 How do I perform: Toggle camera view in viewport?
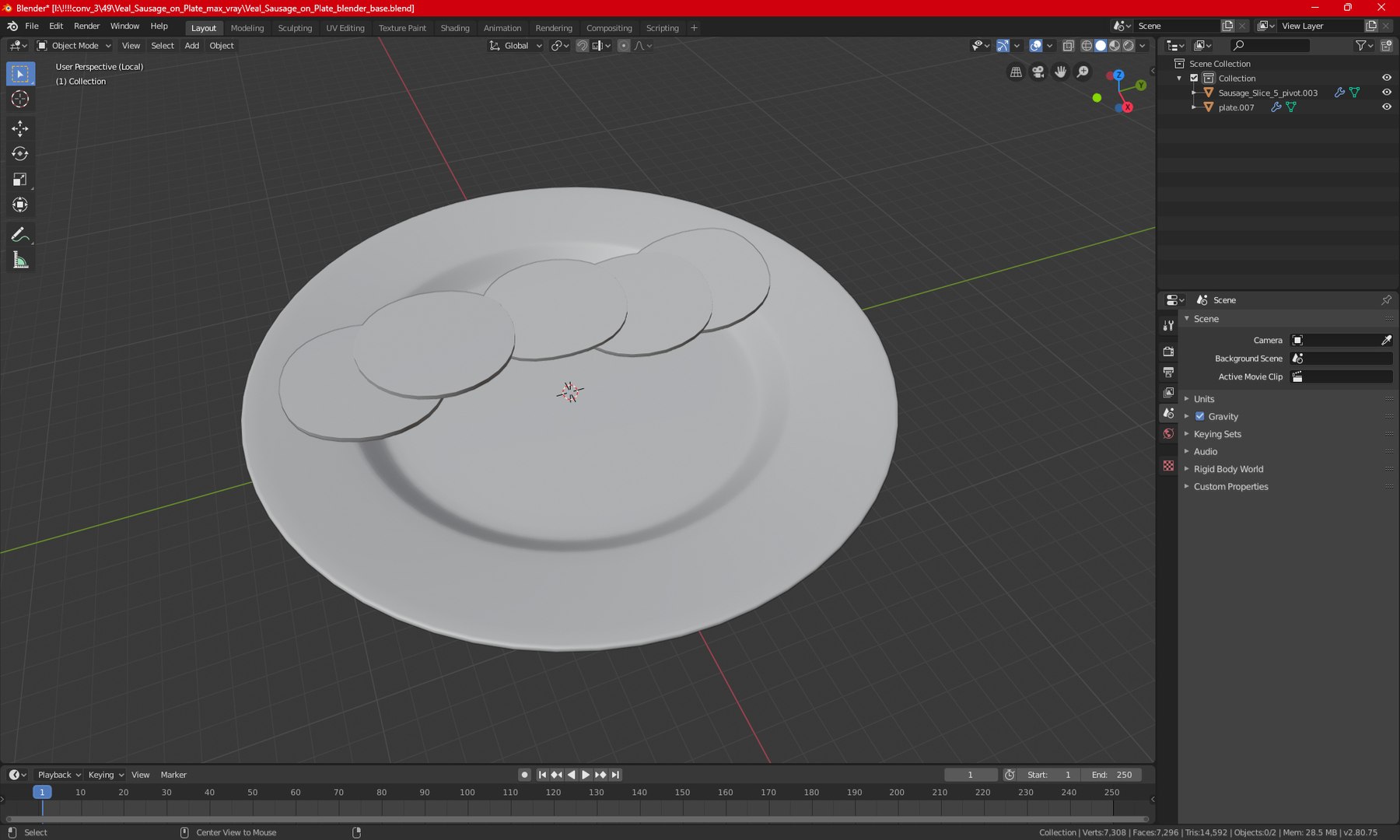click(1038, 72)
